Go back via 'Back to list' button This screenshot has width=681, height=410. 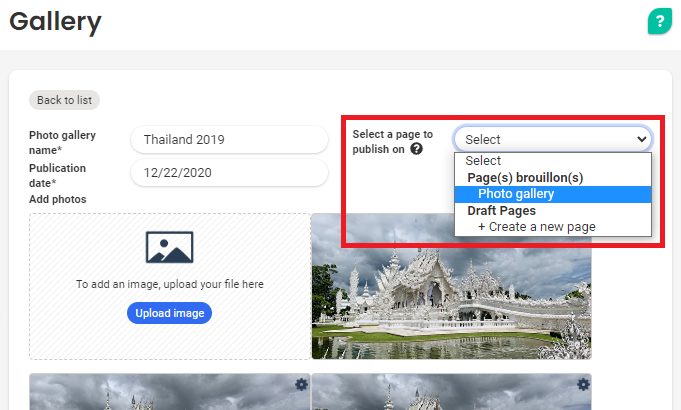pos(64,100)
